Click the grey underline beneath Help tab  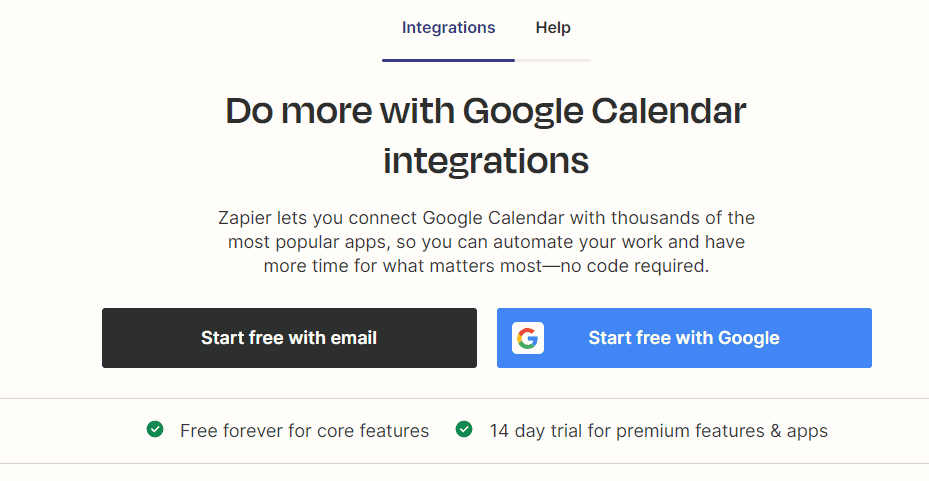tap(553, 60)
